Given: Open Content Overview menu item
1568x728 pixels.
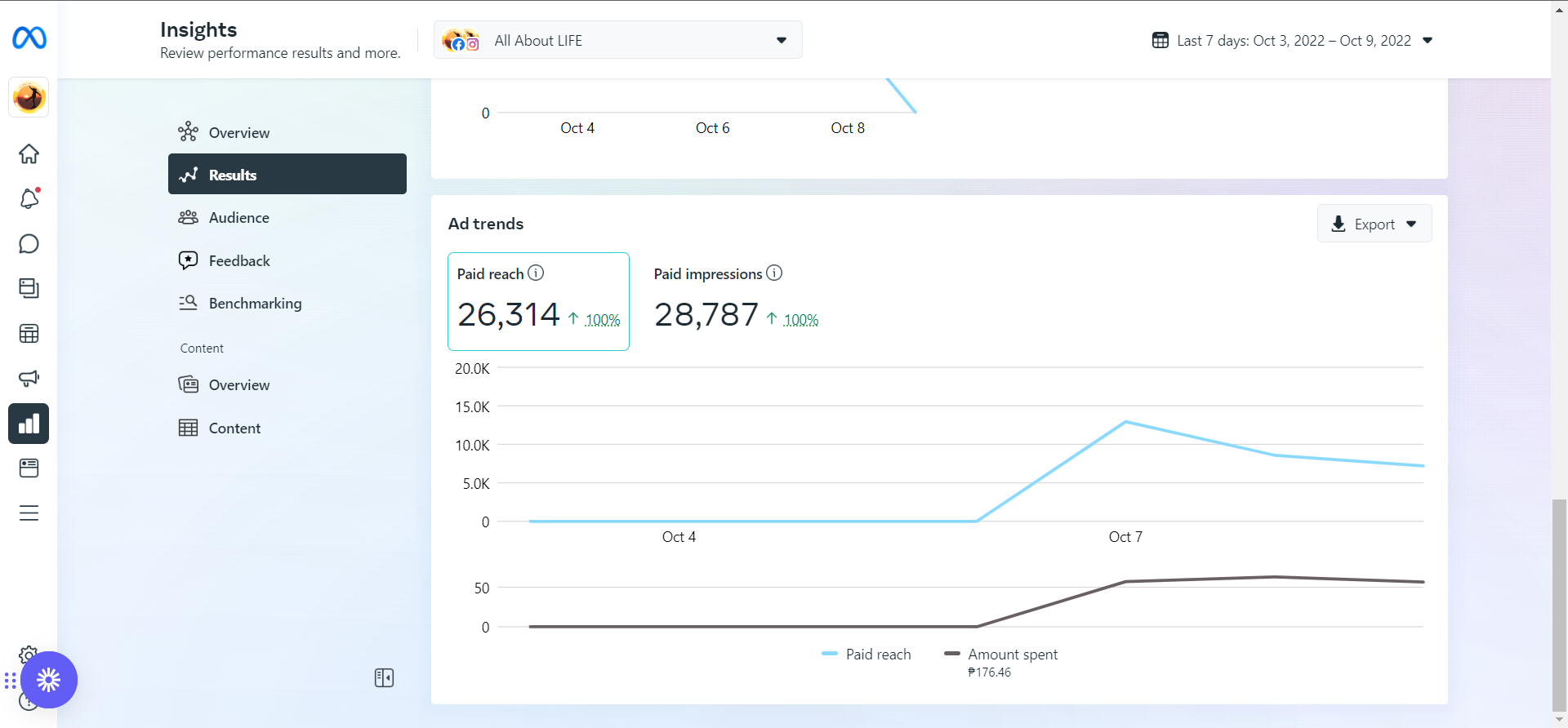Looking at the screenshot, I should [x=287, y=384].
